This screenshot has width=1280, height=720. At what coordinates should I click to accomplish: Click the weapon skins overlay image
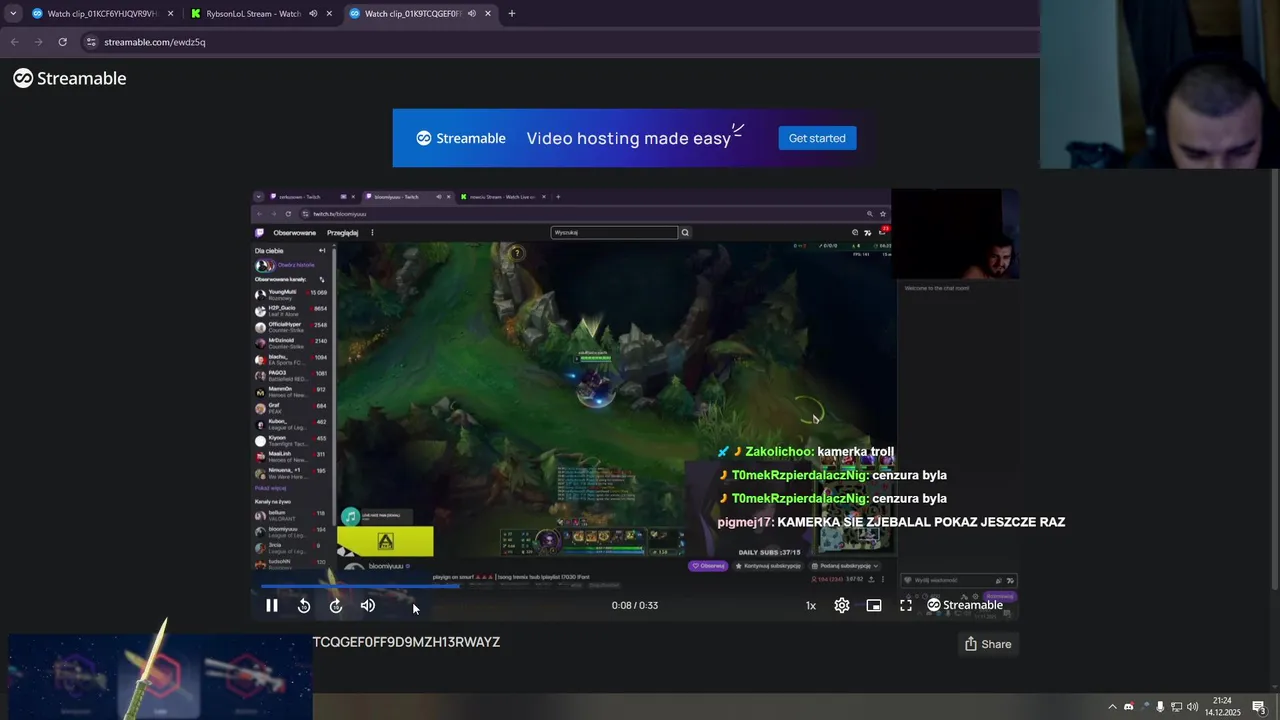click(160, 676)
